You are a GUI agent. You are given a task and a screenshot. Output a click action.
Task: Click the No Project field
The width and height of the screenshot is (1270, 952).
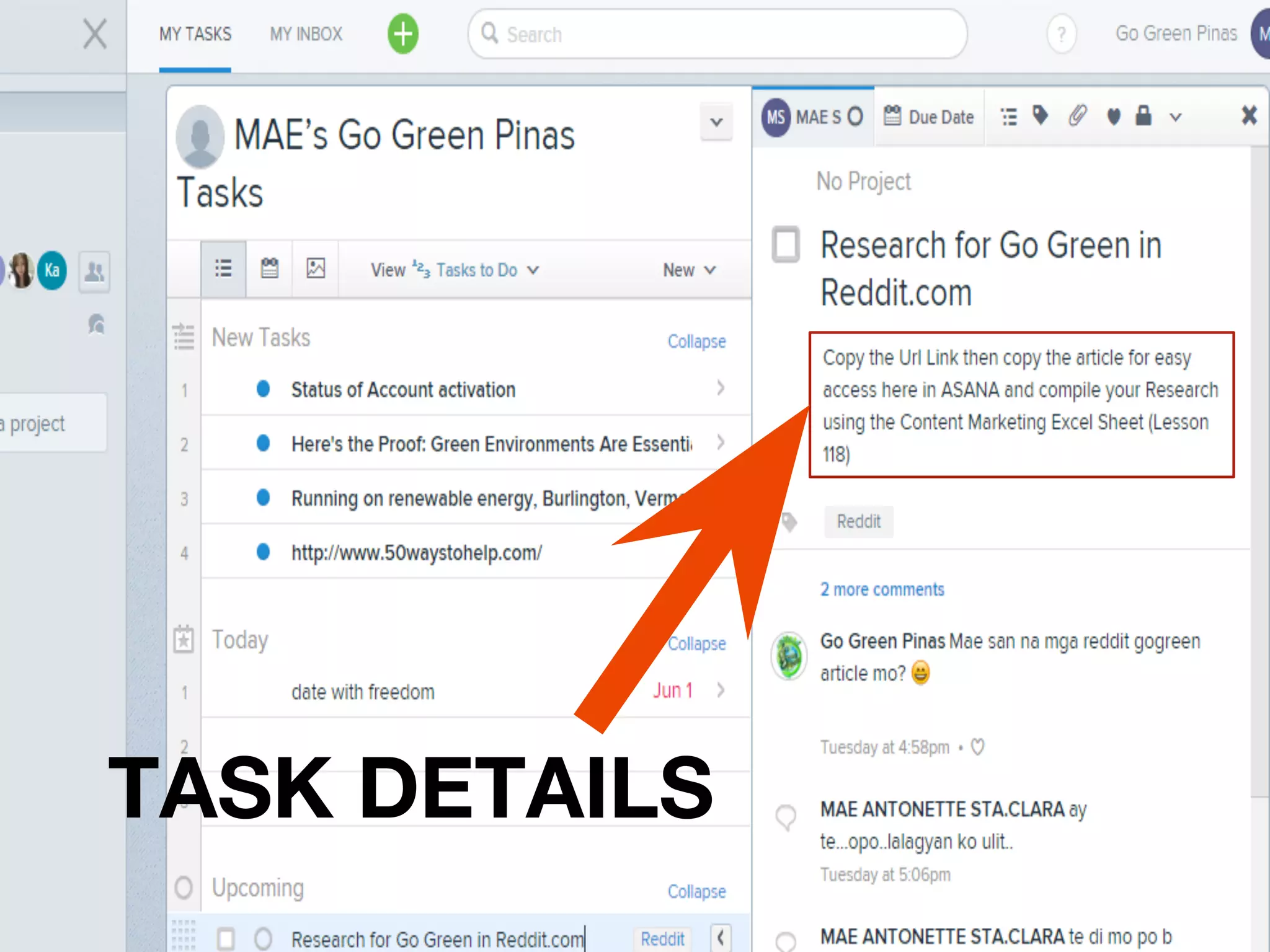tap(863, 182)
